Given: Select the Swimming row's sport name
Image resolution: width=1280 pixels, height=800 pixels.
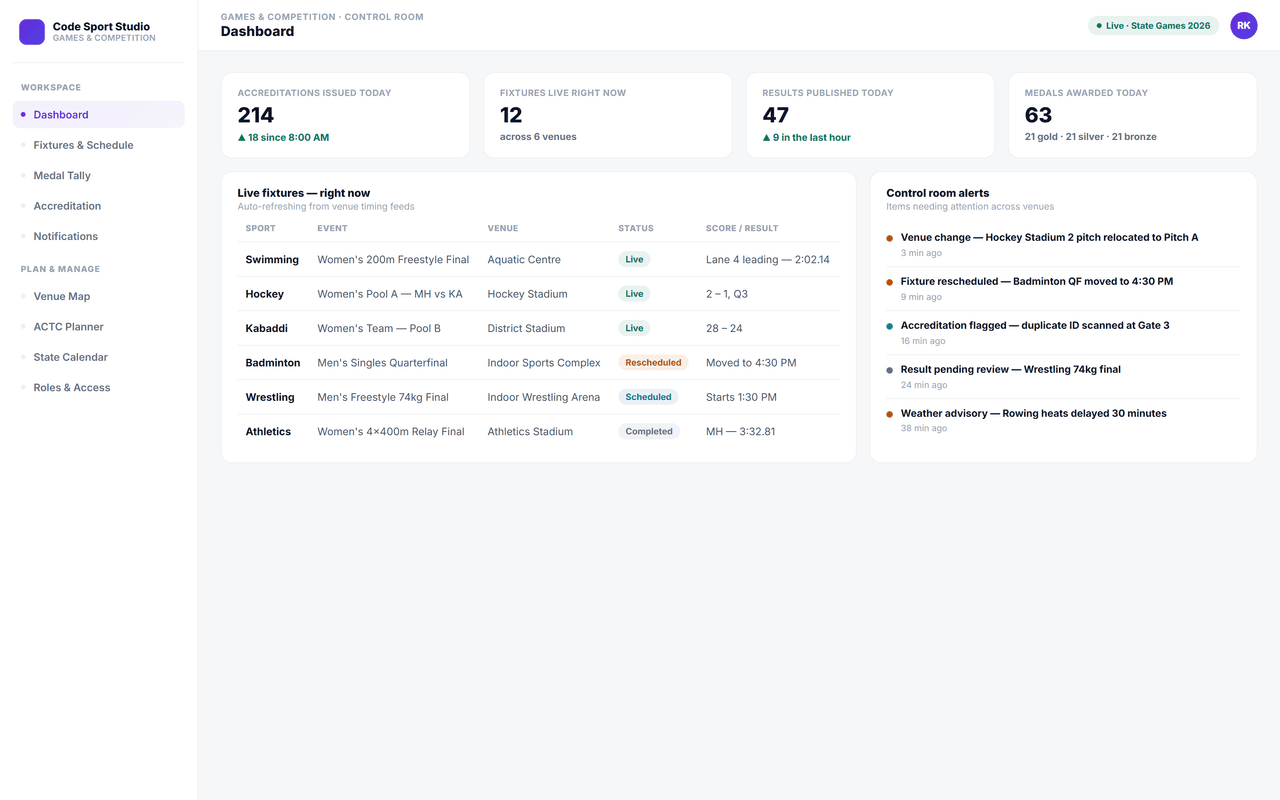Looking at the screenshot, I should [x=272, y=260].
